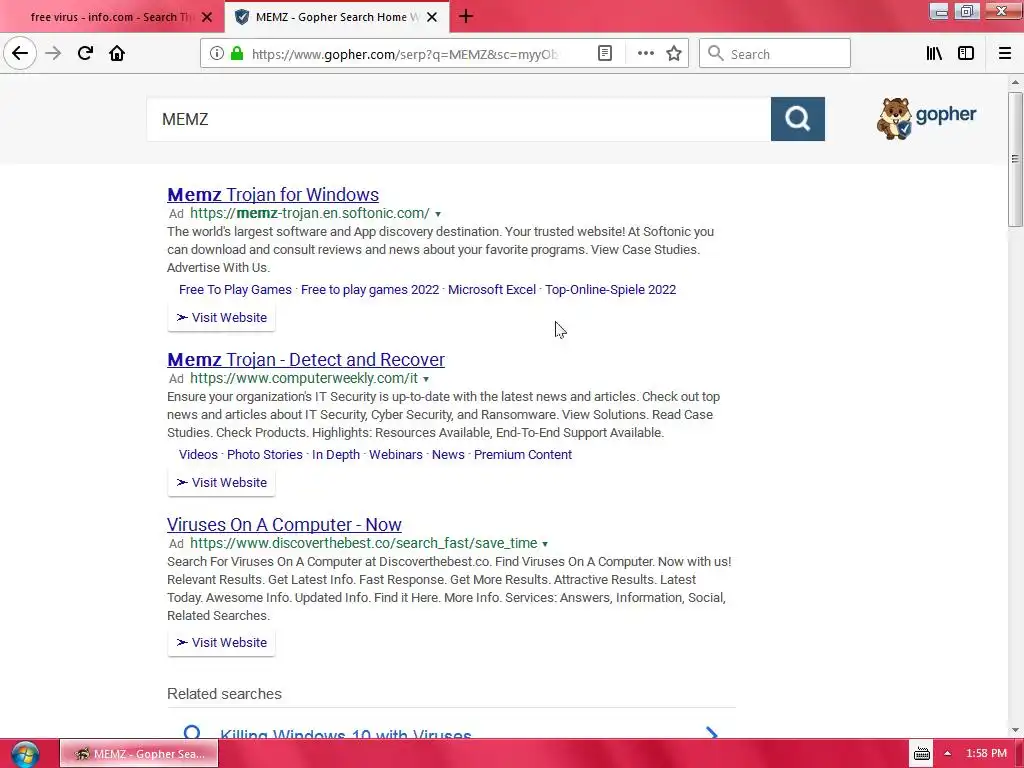Open Viruses On A Computer Now result
The width and height of the screenshot is (1024, 768).
[284, 524]
